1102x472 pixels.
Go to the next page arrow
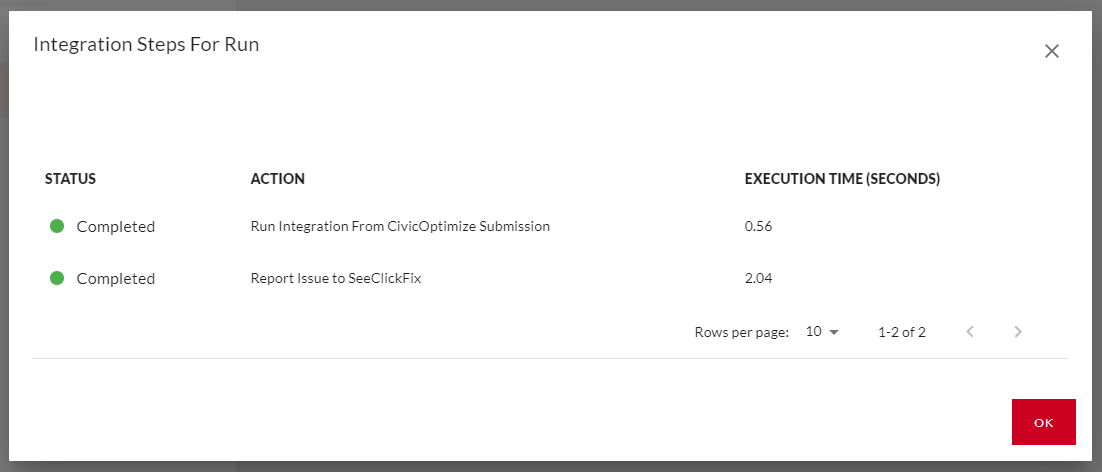1018,332
